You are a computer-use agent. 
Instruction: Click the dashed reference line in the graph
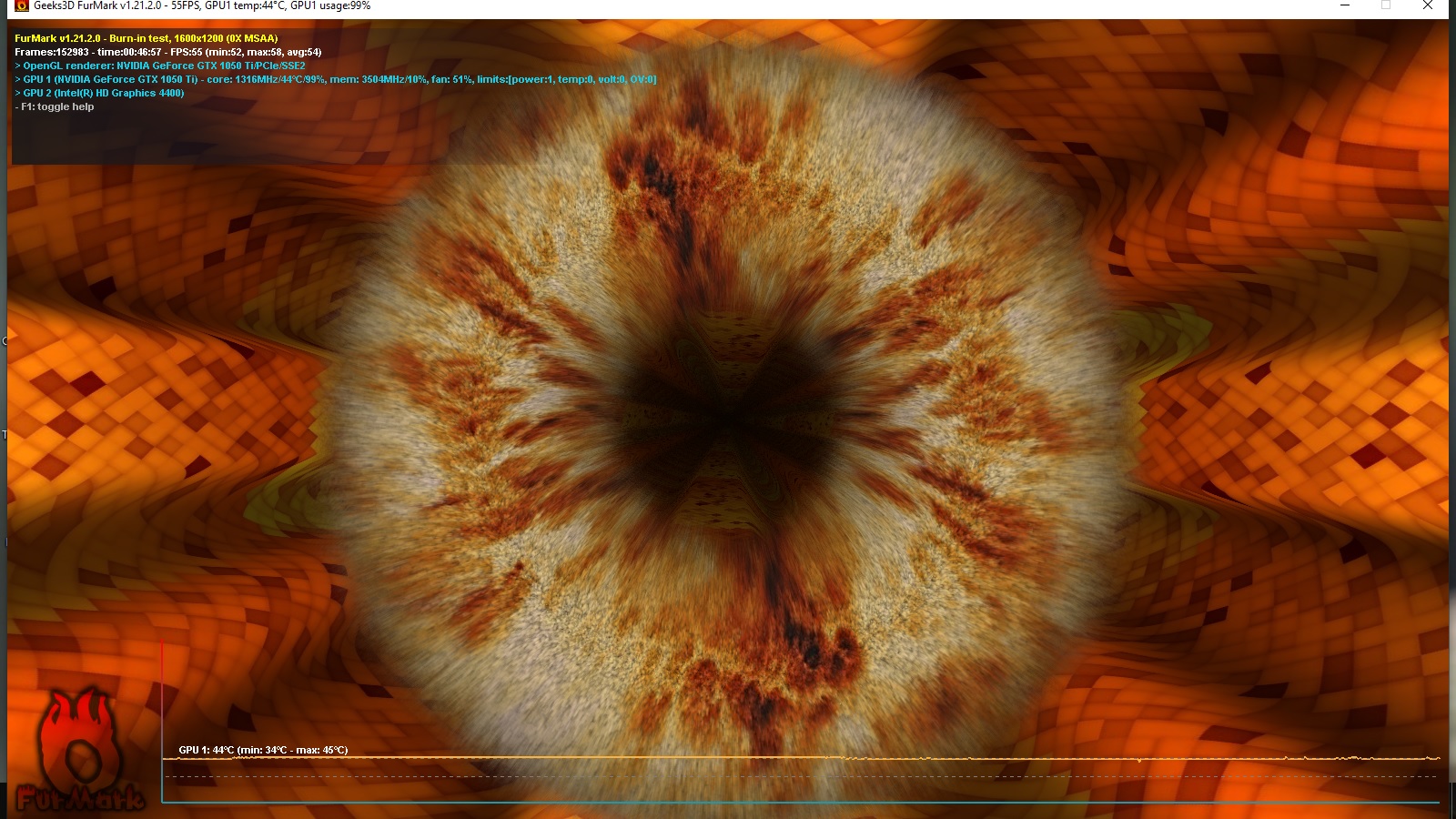tap(637, 777)
